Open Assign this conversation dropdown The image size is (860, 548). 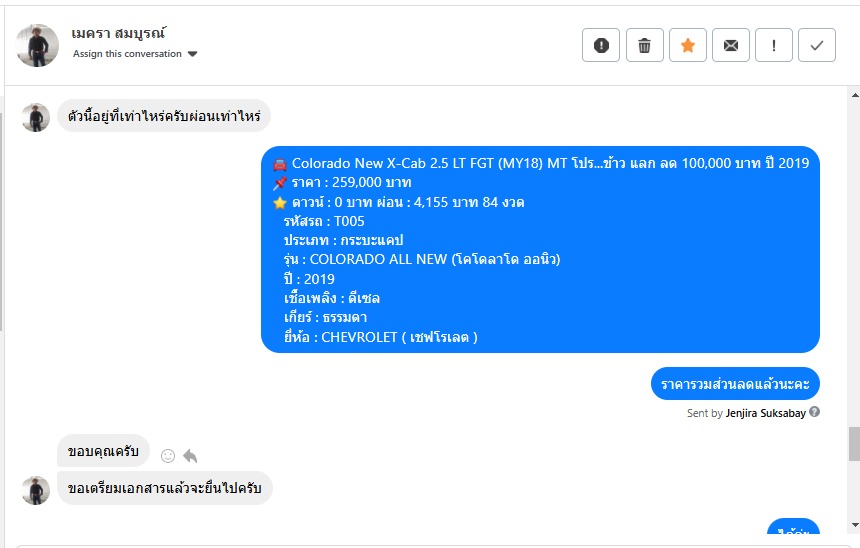pos(135,54)
